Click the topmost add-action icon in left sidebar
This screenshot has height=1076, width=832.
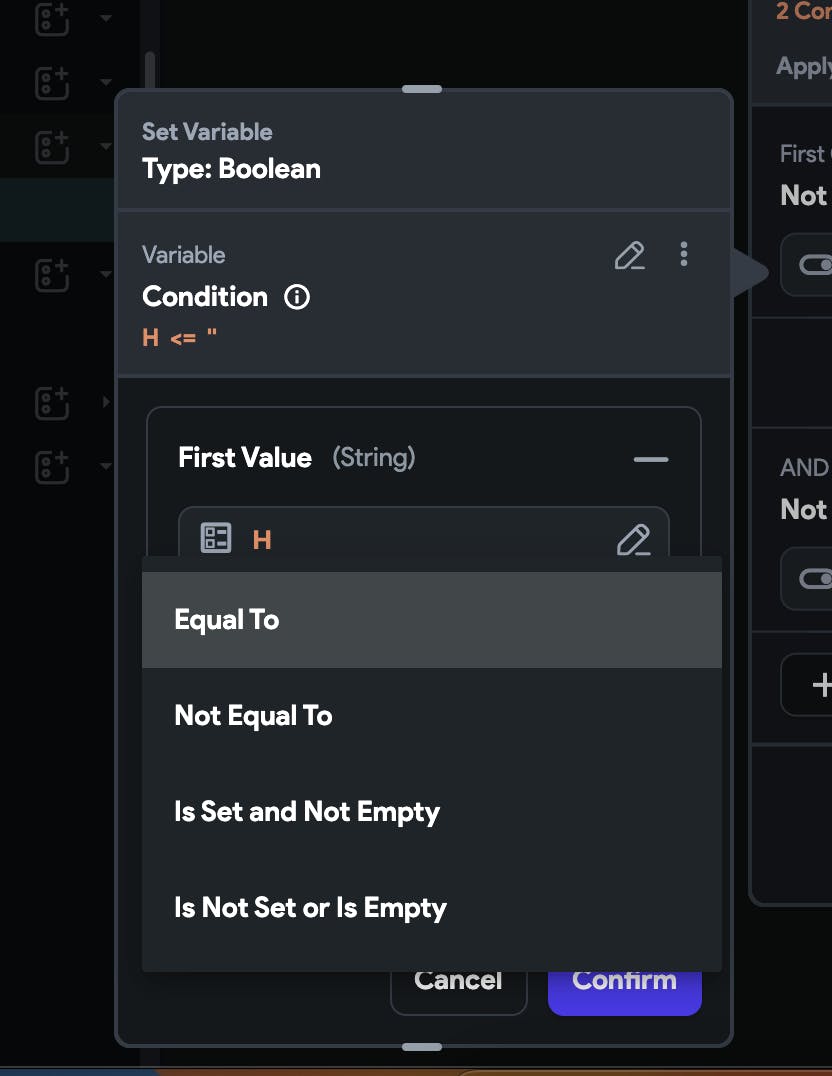point(51,18)
